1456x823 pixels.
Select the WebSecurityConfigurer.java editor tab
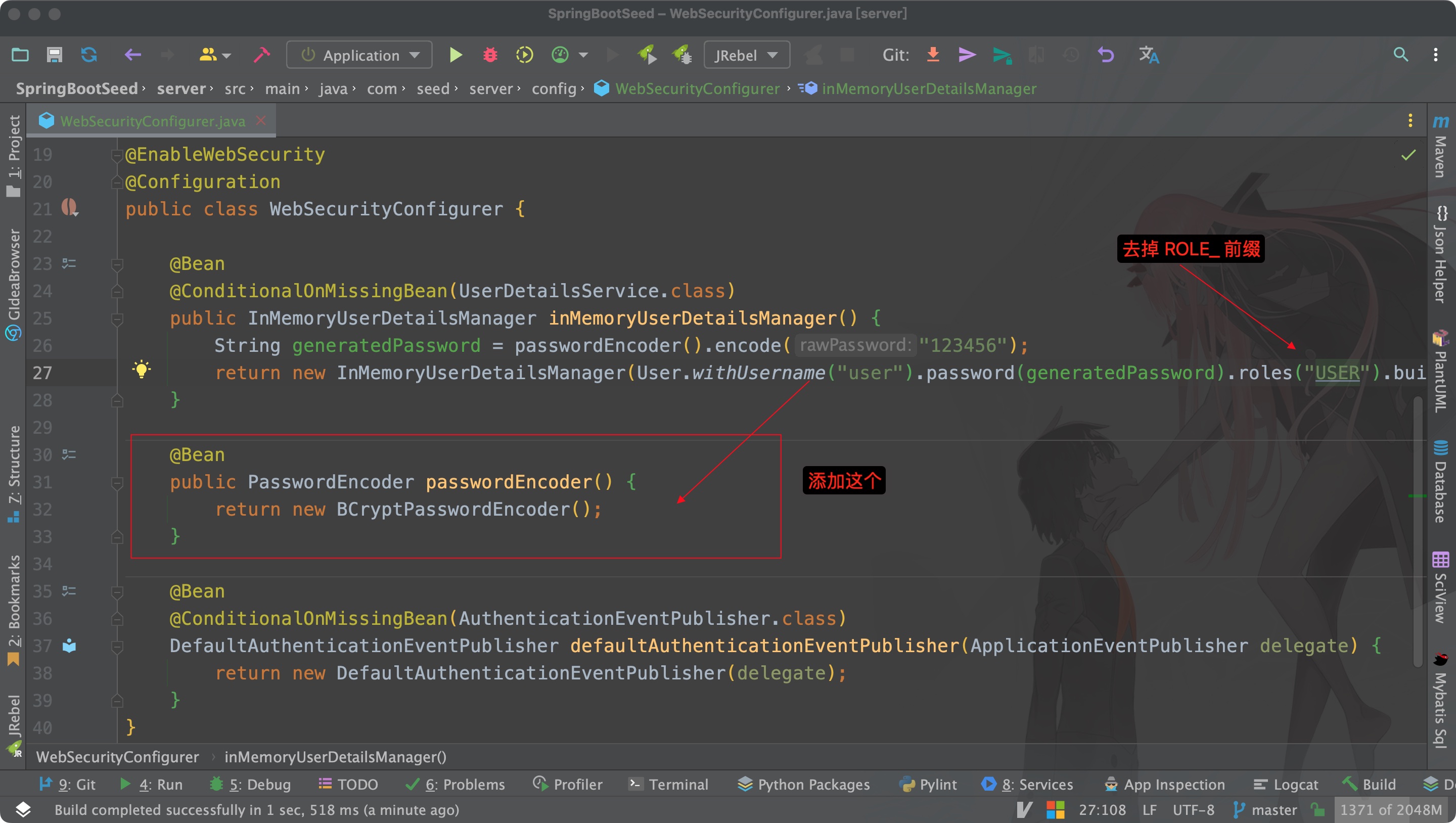pyautogui.click(x=152, y=121)
